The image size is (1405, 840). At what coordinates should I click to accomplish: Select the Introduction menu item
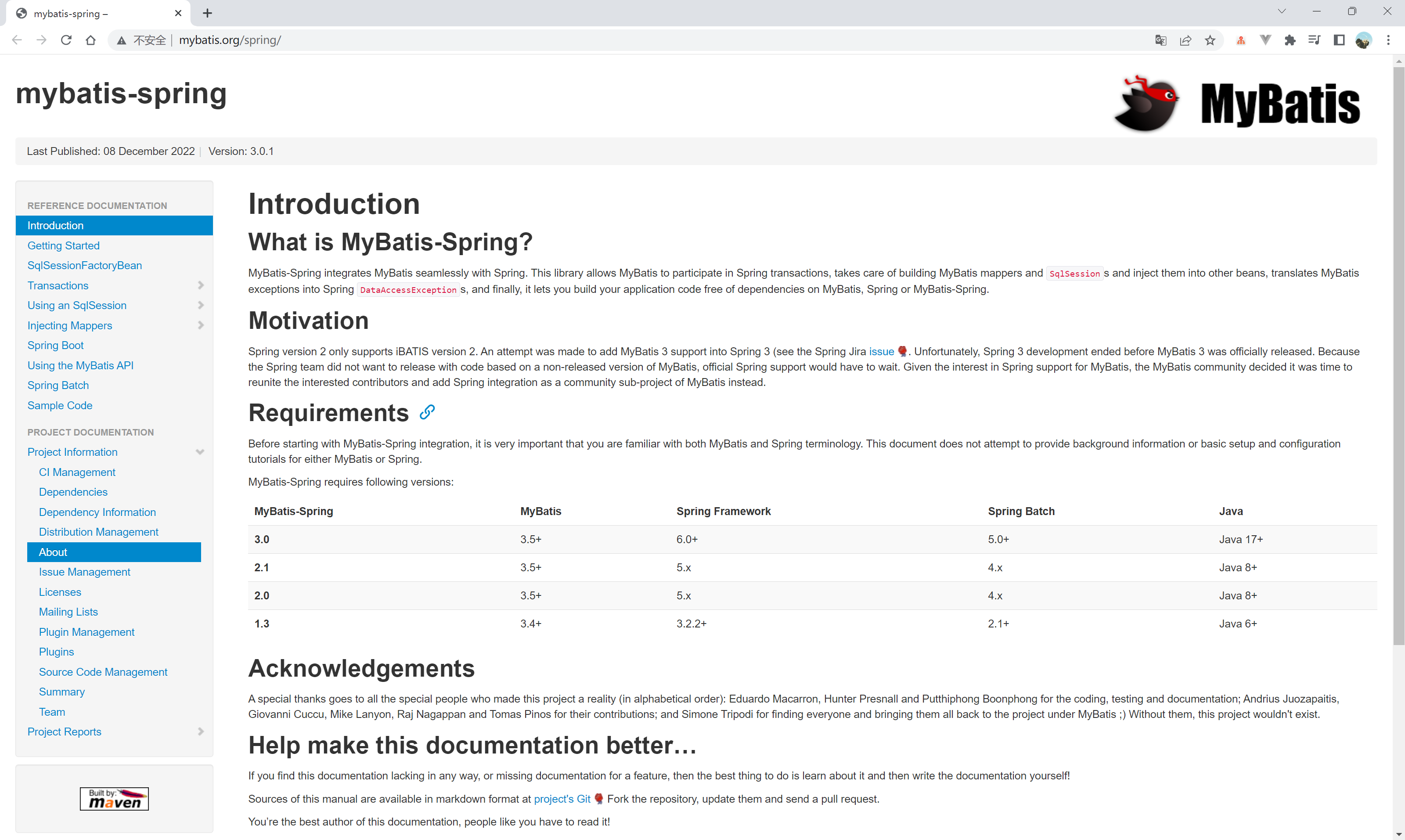114,225
